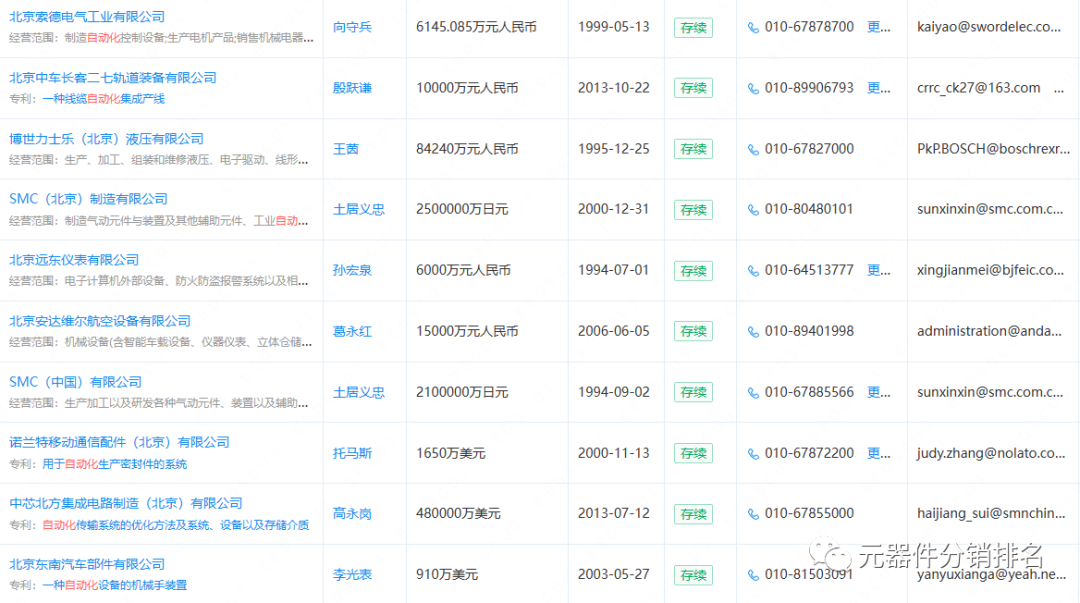Click phone icon beside 010-67878700
This screenshot has height=603, width=1080.
pyautogui.click(x=754, y=28)
